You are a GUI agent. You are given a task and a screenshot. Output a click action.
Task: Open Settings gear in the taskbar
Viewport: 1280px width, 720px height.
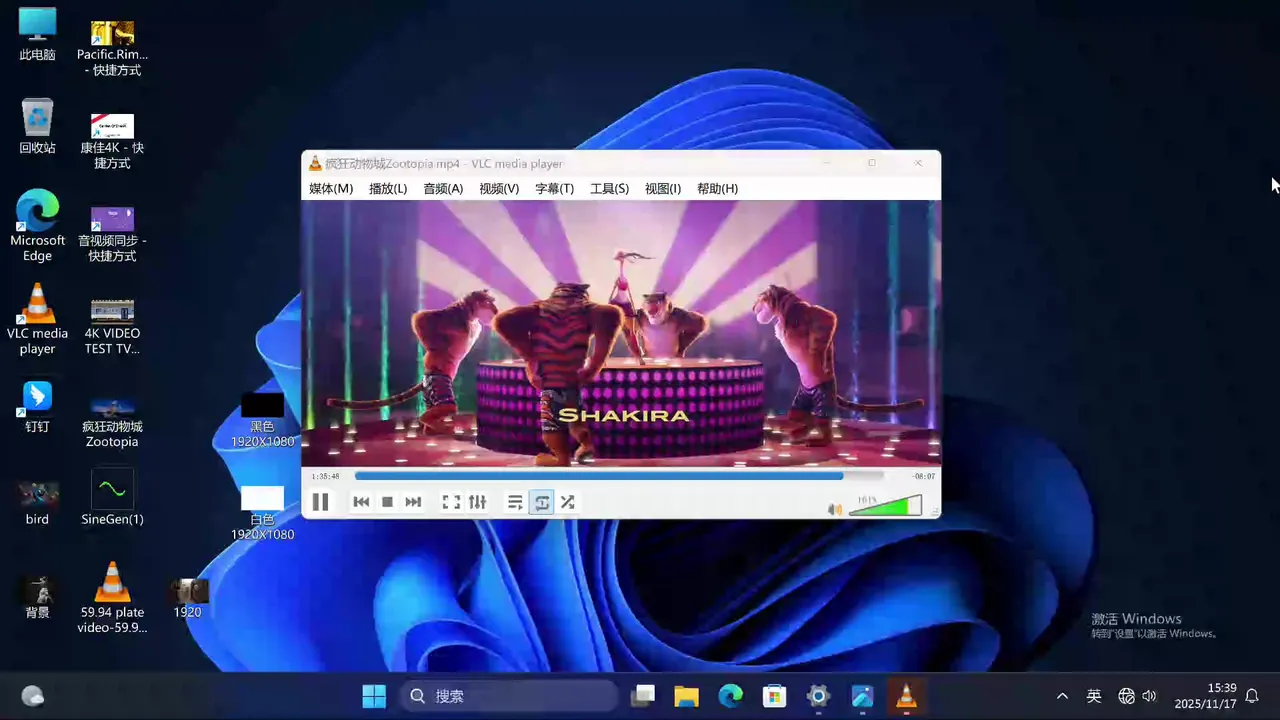click(818, 696)
